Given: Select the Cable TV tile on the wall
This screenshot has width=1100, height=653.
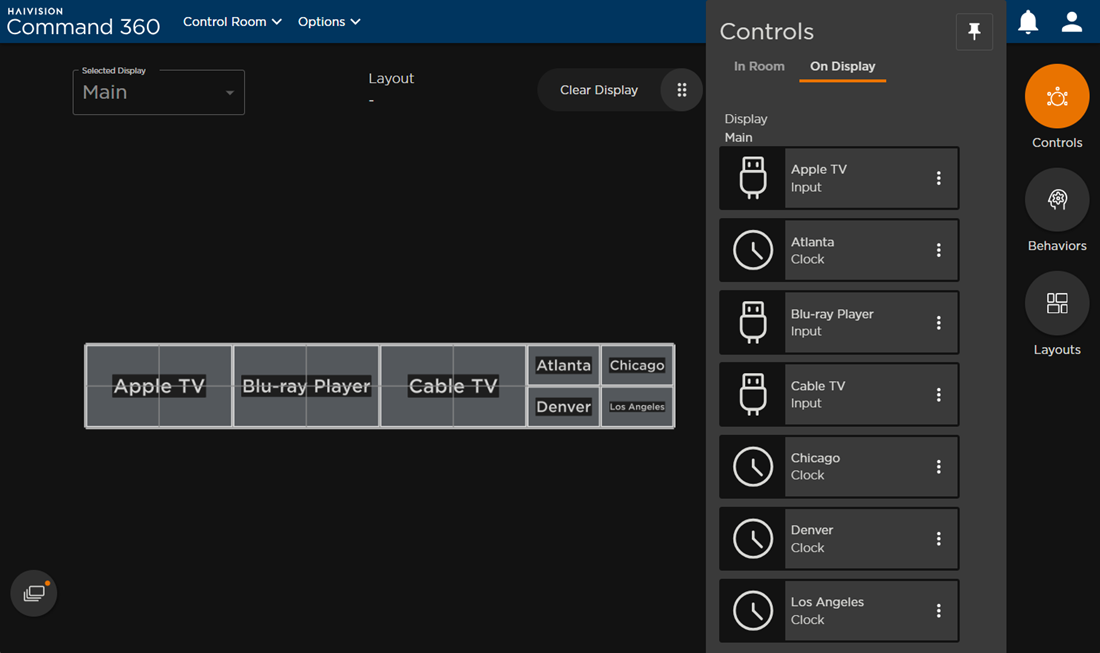Looking at the screenshot, I should tap(453, 386).
